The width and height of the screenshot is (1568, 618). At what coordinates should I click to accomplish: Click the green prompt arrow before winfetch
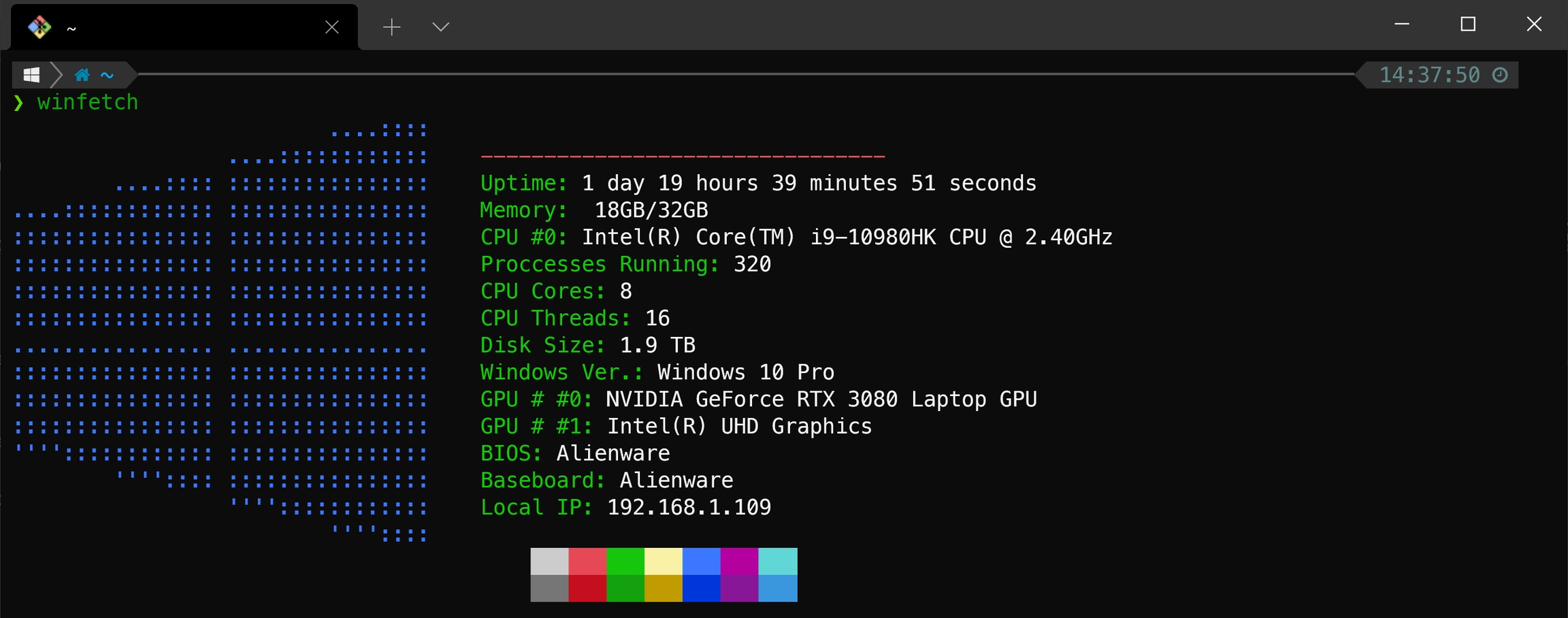[18, 103]
